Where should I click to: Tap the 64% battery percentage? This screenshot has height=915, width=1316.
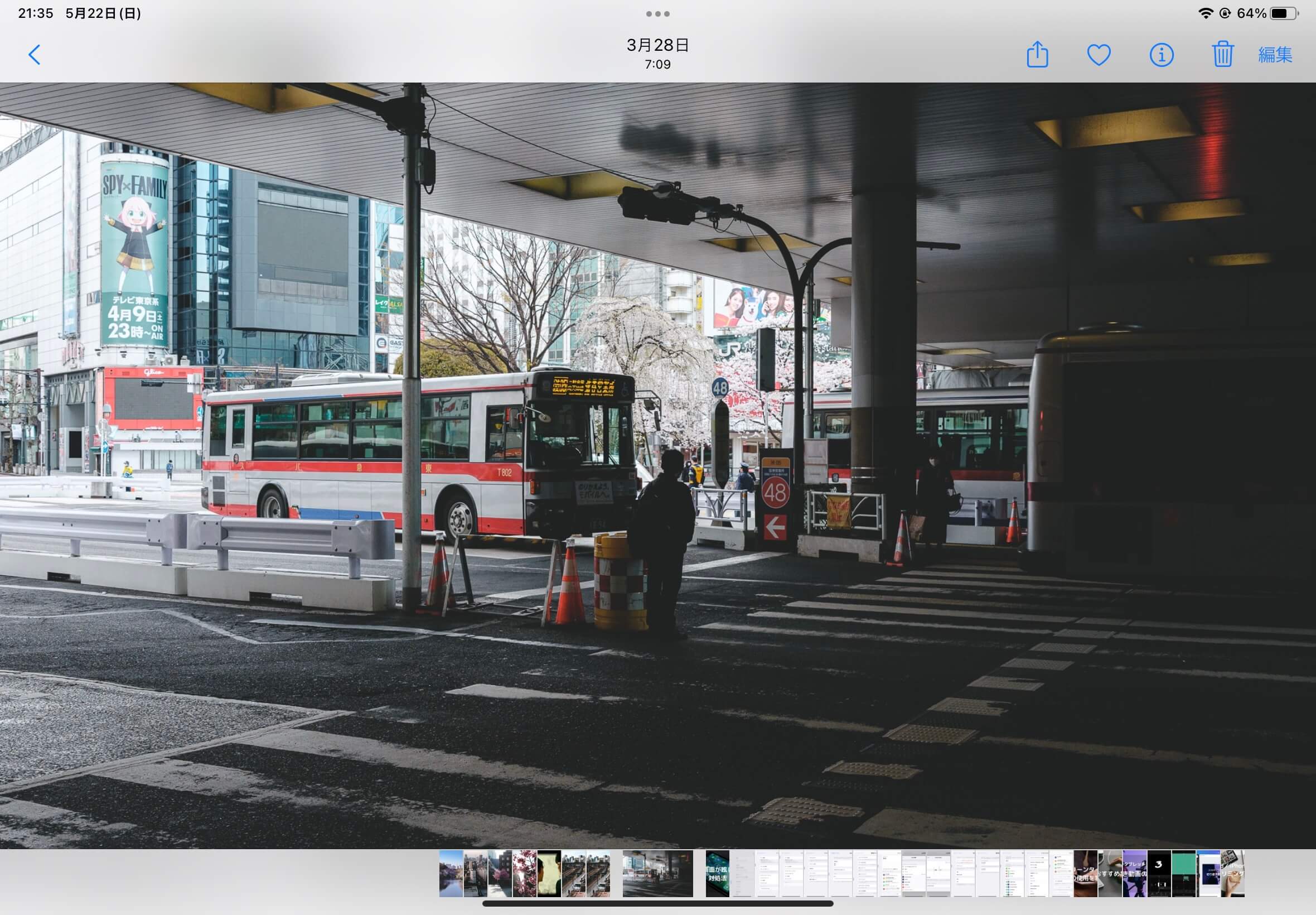pos(1251,13)
